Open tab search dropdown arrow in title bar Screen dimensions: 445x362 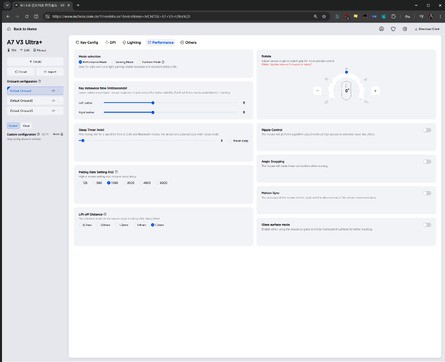pos(7,5)
